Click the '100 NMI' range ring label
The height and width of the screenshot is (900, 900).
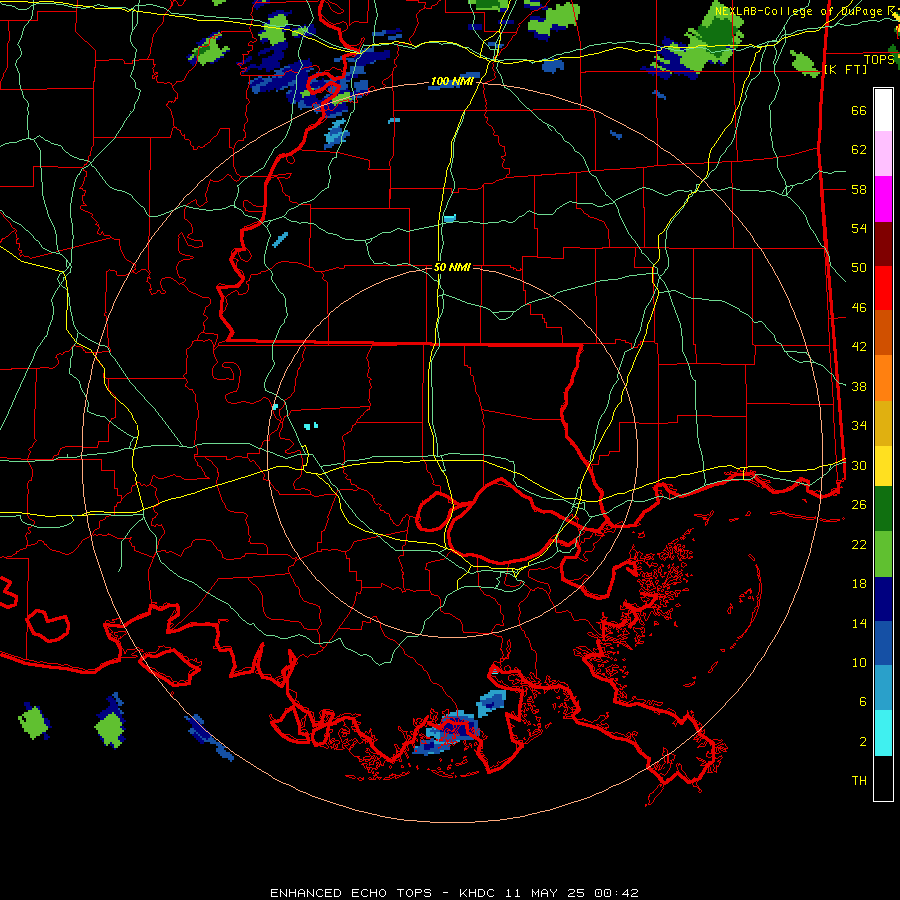click(x=452, y=82)
